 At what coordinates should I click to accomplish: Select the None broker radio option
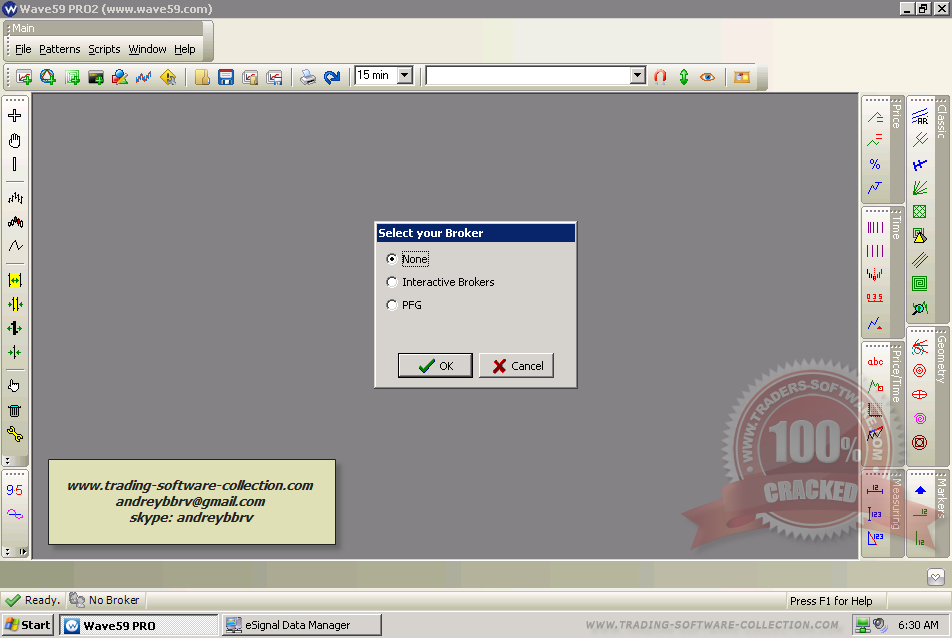392,259
